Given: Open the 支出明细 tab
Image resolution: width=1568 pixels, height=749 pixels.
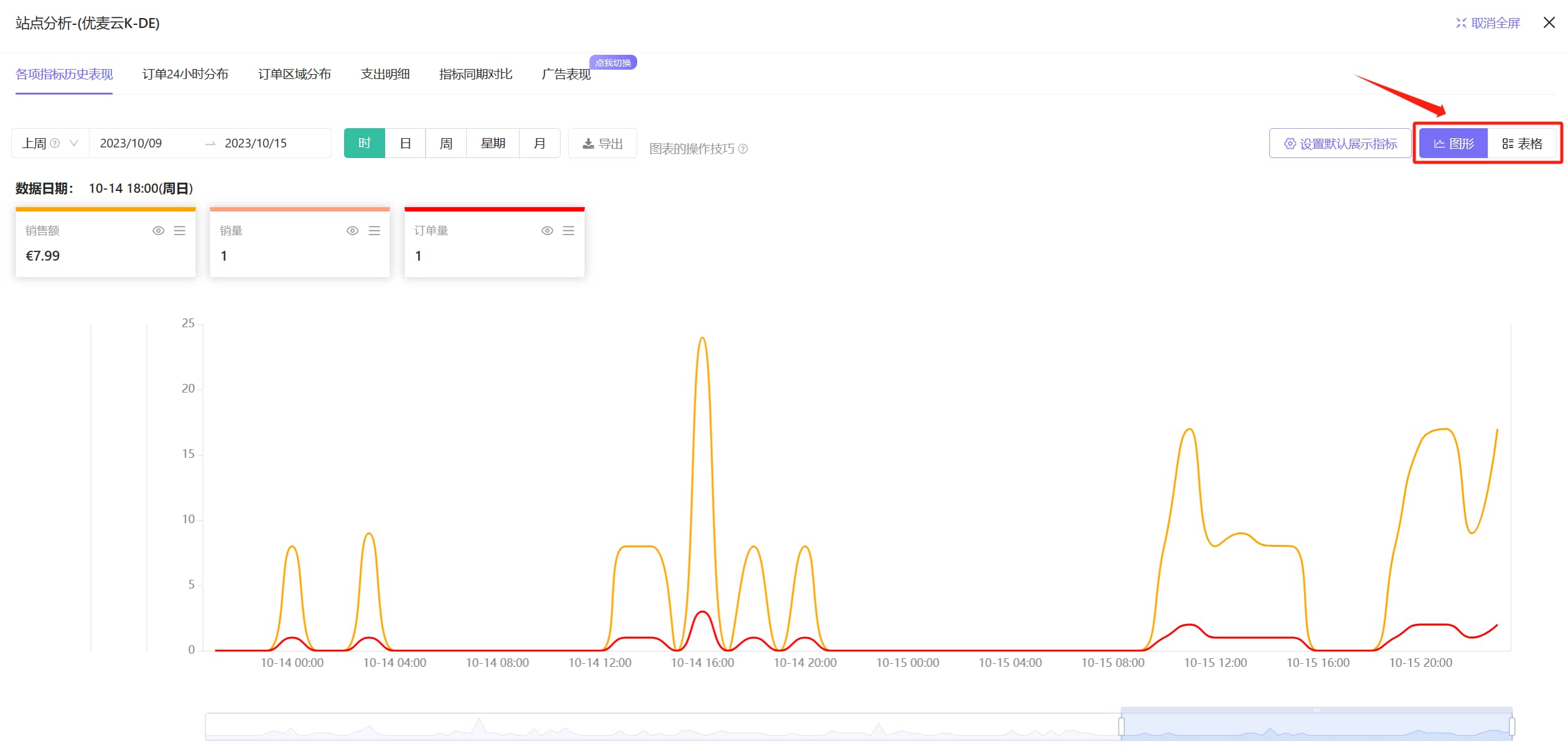Looking at the screenshot, I should coord(385,74).
